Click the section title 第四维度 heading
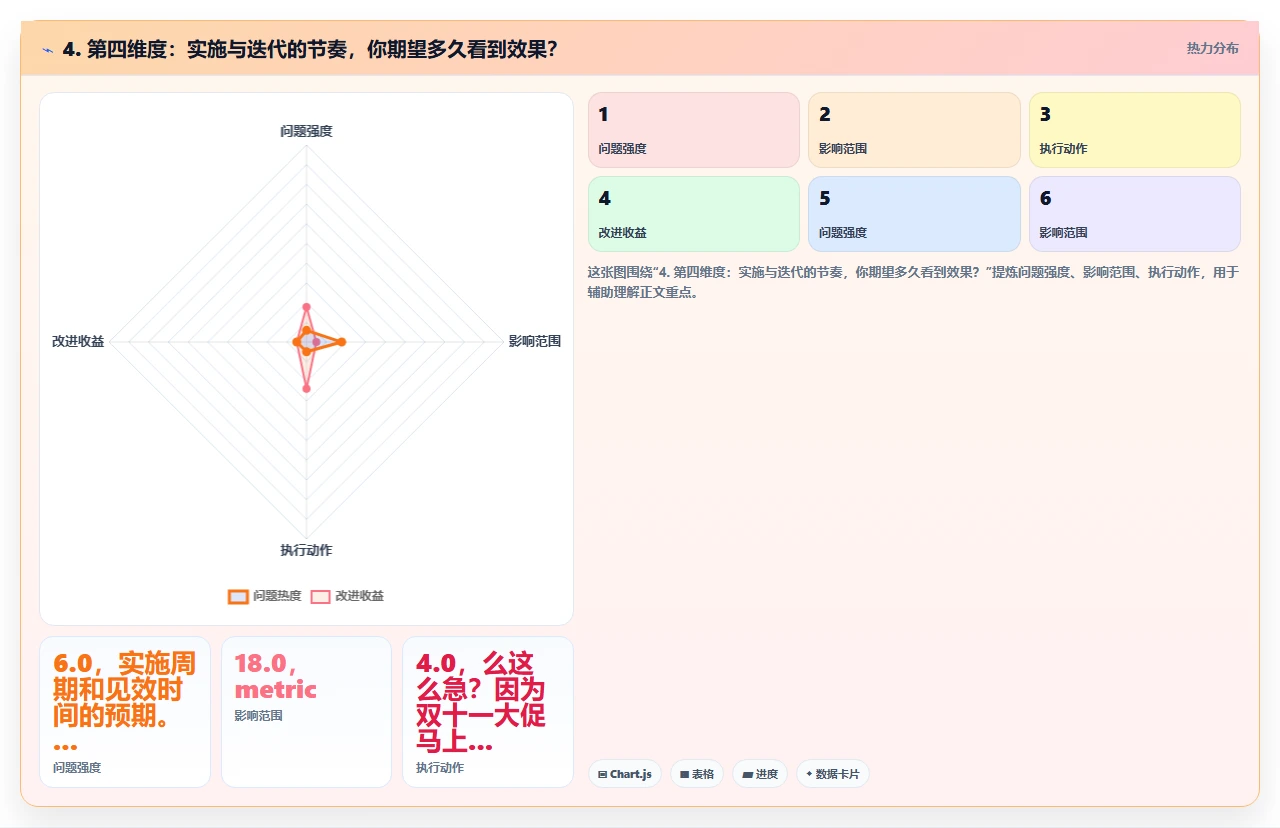The width and height of the screenshot is (1280, 828). pyautogui.click(x=310, y=49)
